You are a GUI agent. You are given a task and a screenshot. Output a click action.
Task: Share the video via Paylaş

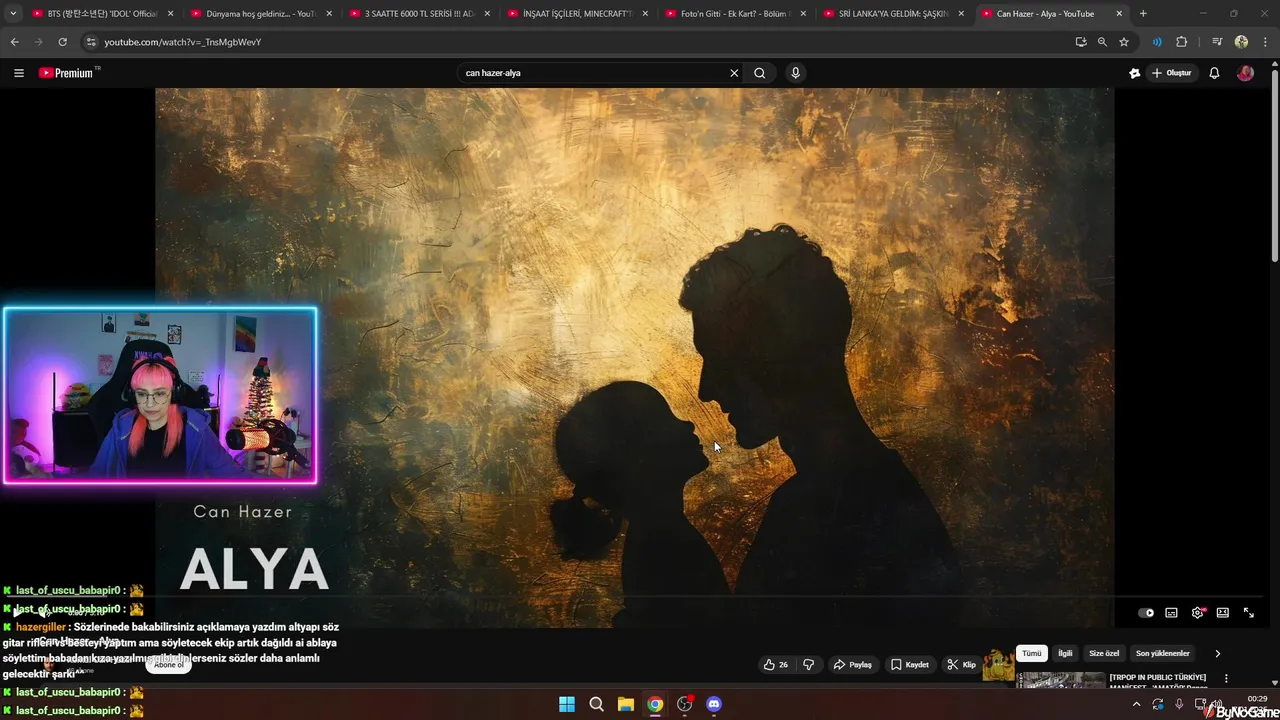853,664
